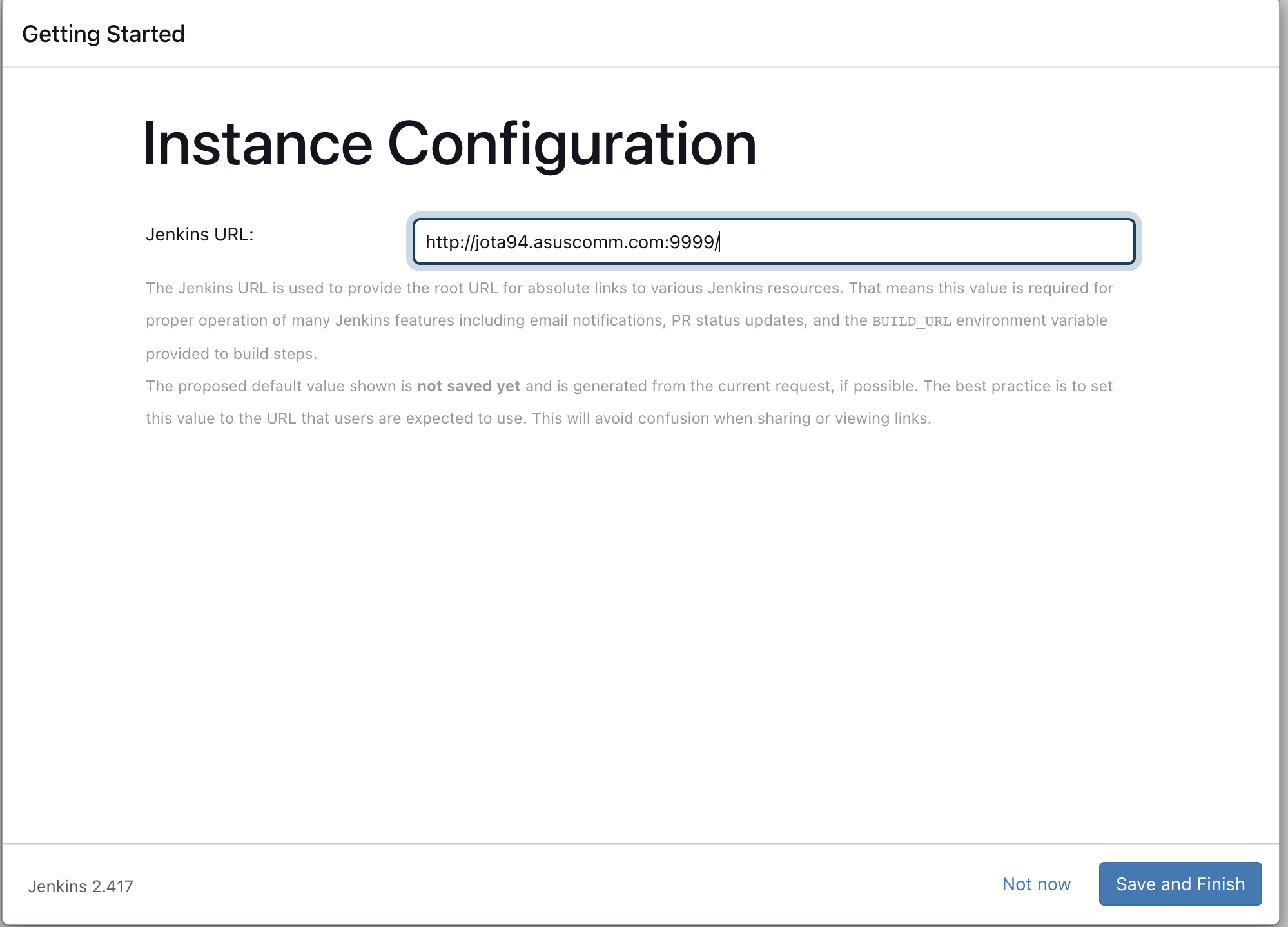The width and height of the screenshot is (1288, 927).
Task: Click the provided to build steps text
Action: click(231, 354)
